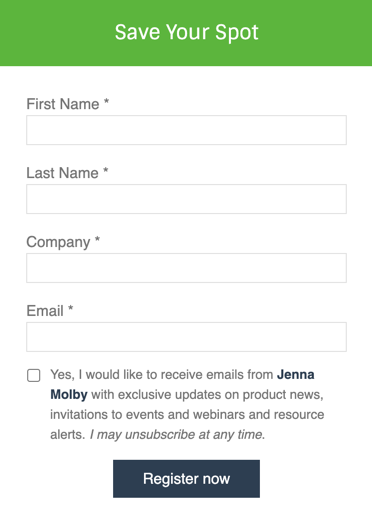Click the Email field label
Image resolution: width=372 pixels, height=515 pixels.
tap(45, 311)
